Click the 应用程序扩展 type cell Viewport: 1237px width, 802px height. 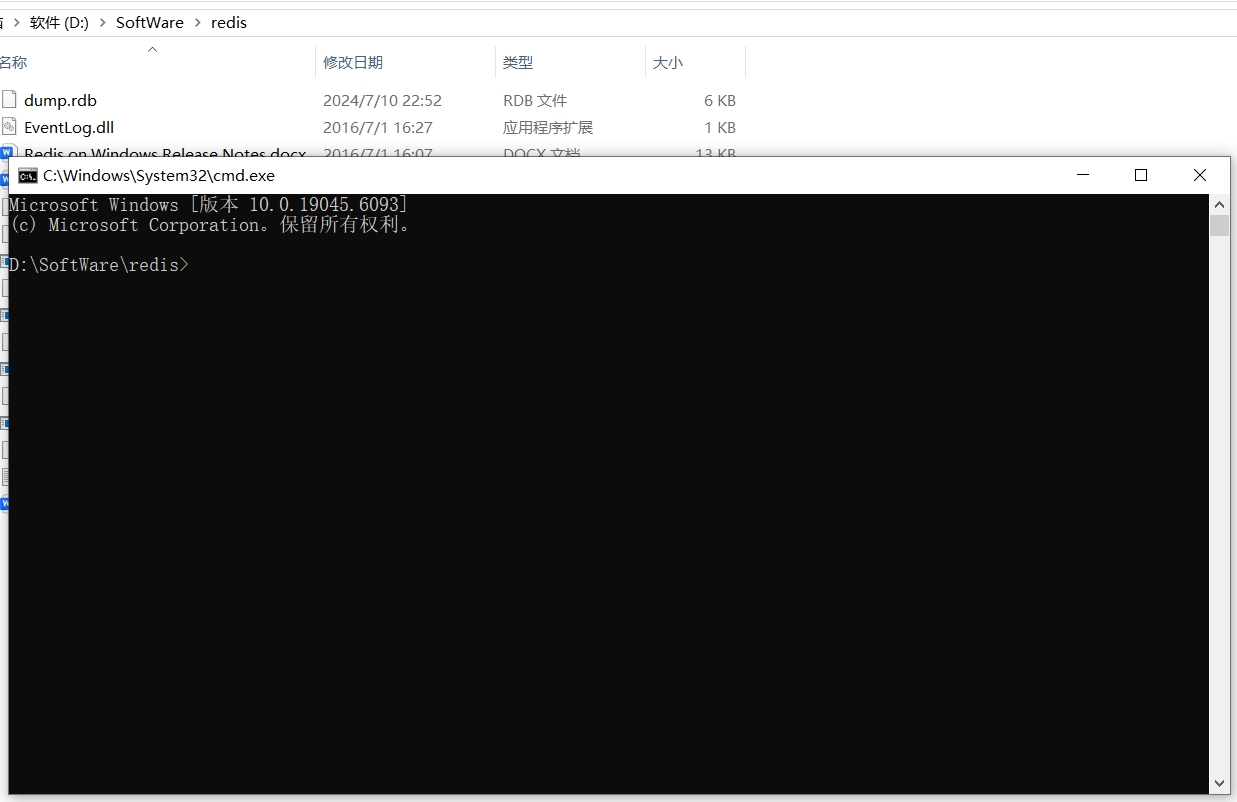coord(548,127)
